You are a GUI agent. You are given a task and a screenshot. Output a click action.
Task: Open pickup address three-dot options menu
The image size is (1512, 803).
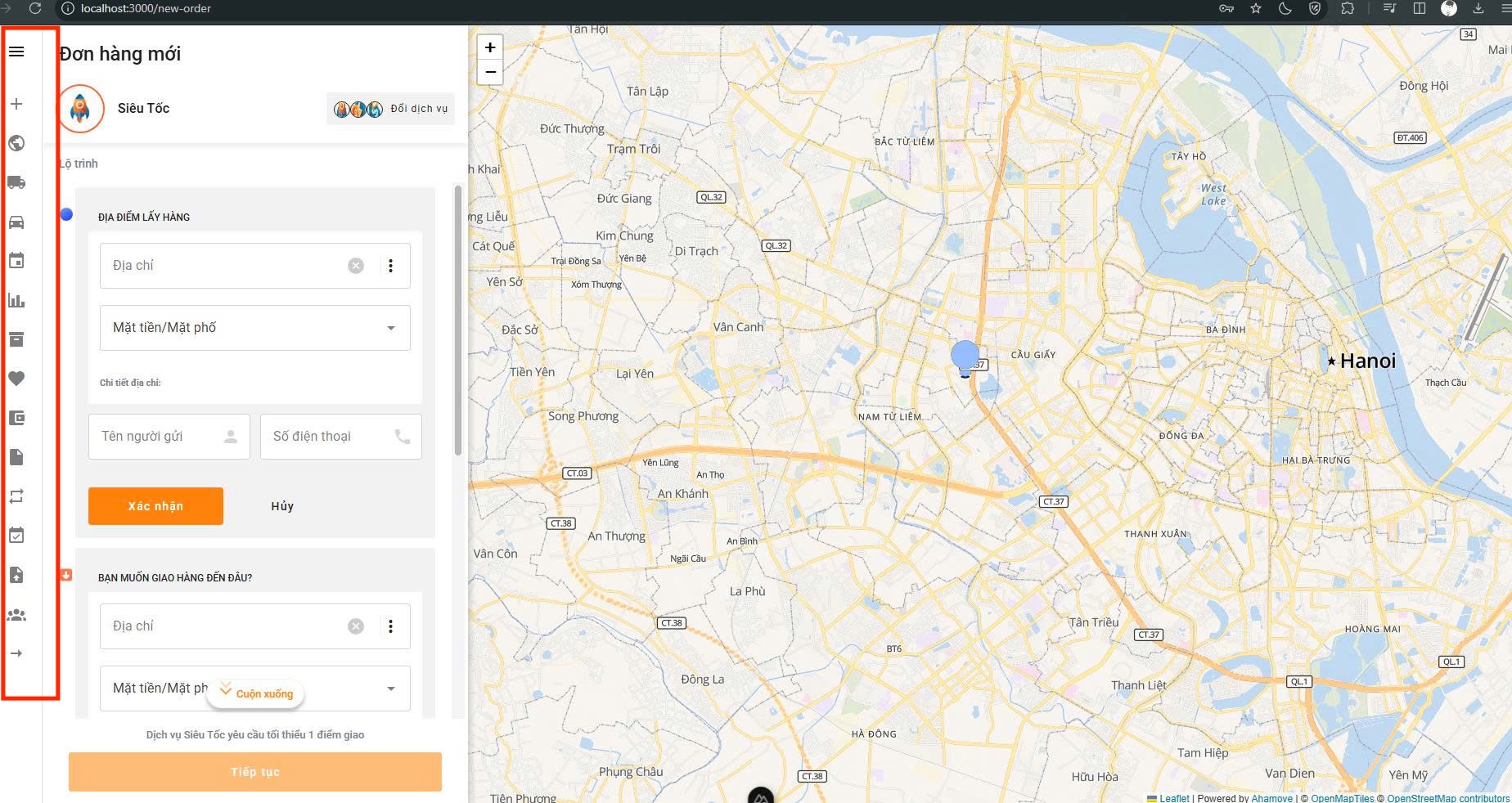(390, 266)
